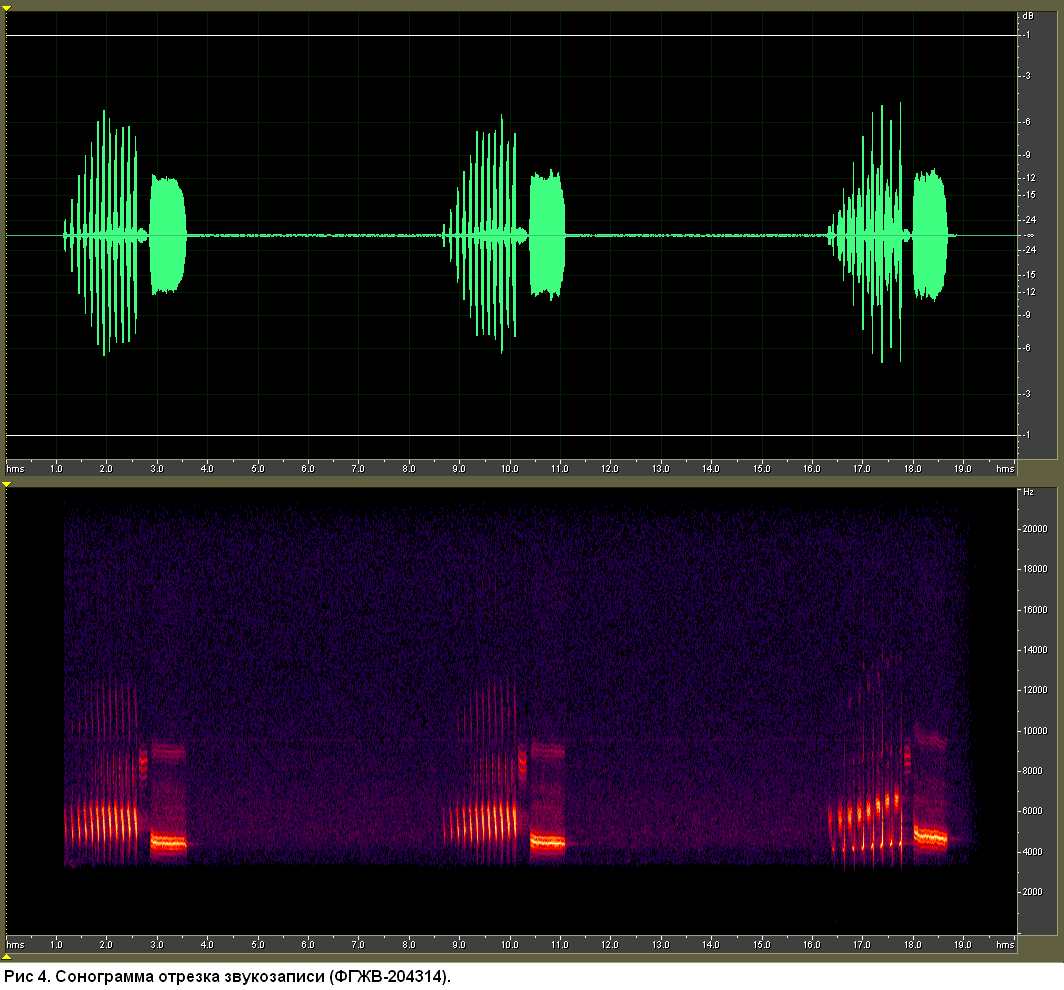Click the 10000 value on the frequency scale
This screenshot has width=1064, height=990.
coord(1035,731)
